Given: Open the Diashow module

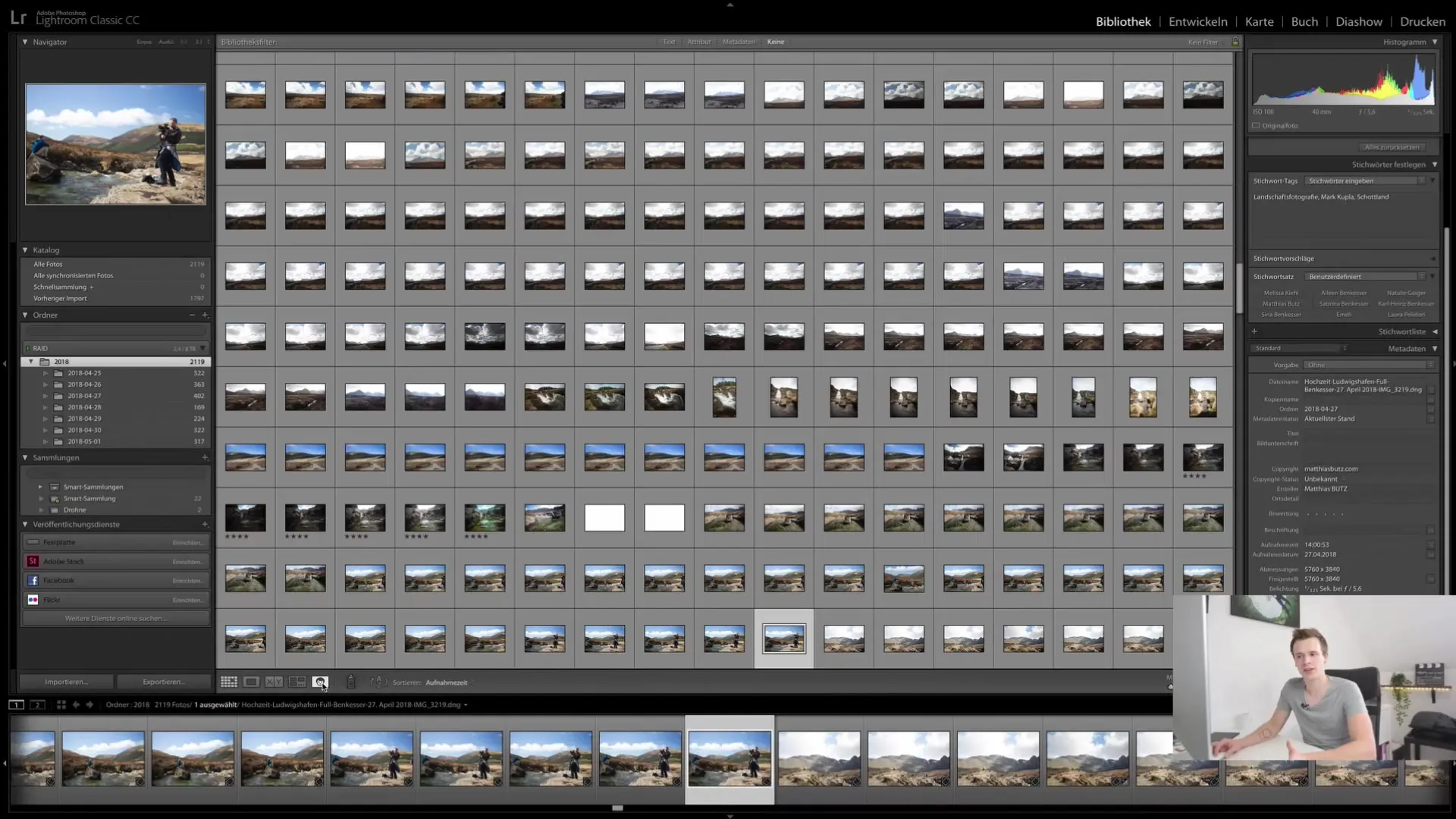Looking at the screenshot, I should (1359, 21).
